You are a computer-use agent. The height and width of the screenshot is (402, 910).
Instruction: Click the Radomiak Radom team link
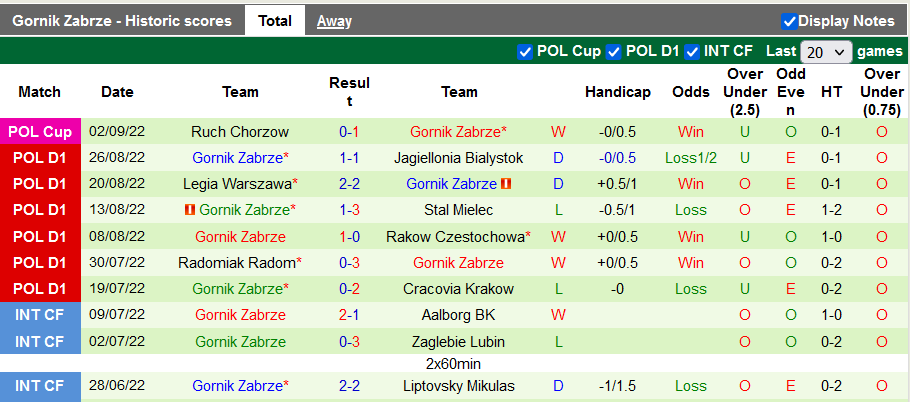pyautogui.click(x=236, y=263)
